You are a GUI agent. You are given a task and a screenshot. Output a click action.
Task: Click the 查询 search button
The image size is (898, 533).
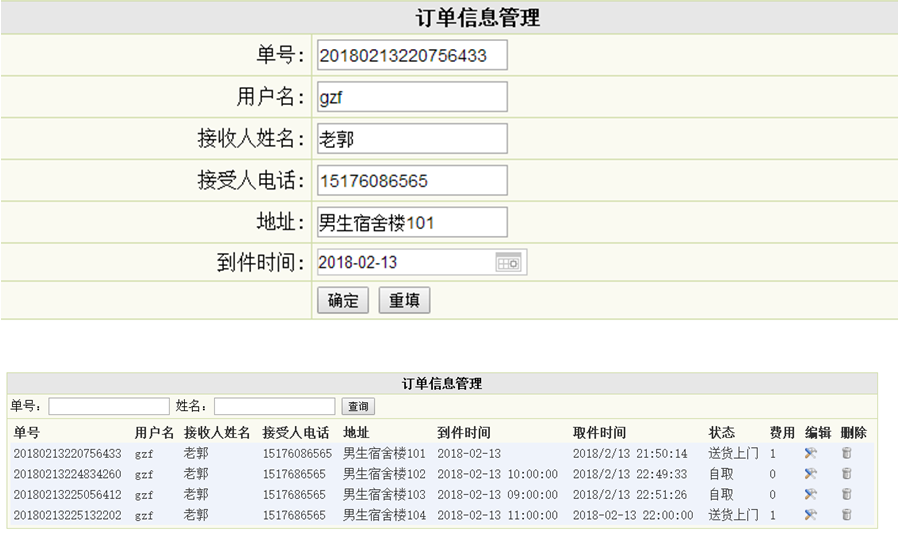pyautogui.click(x=358, y=406)
